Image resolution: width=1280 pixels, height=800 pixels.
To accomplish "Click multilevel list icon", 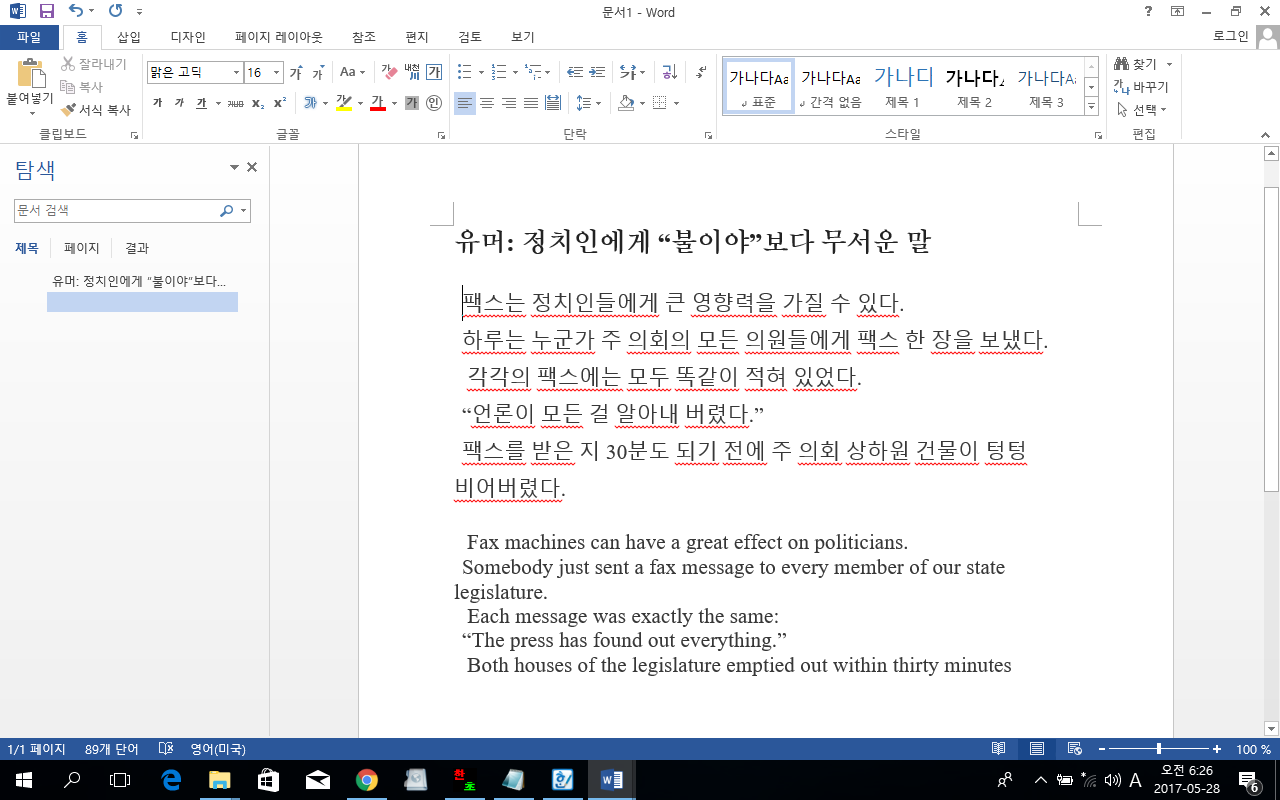I will 532,72.
